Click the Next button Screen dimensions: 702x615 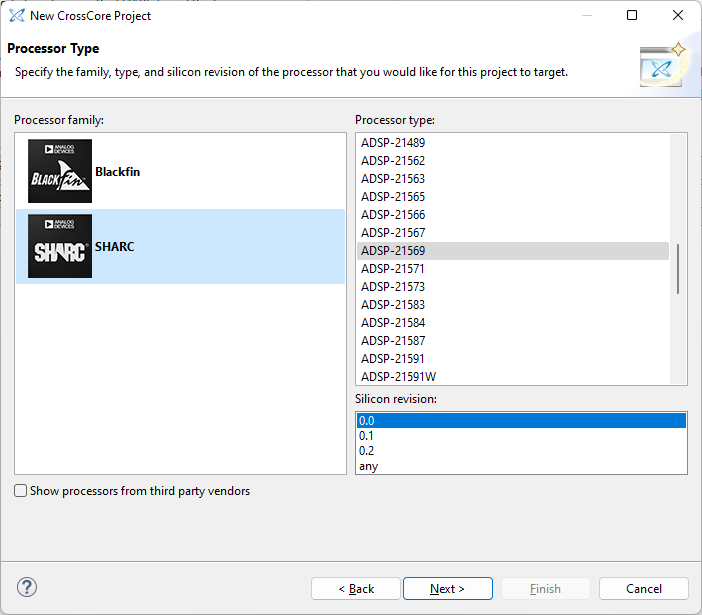click(x=447, y=589)
